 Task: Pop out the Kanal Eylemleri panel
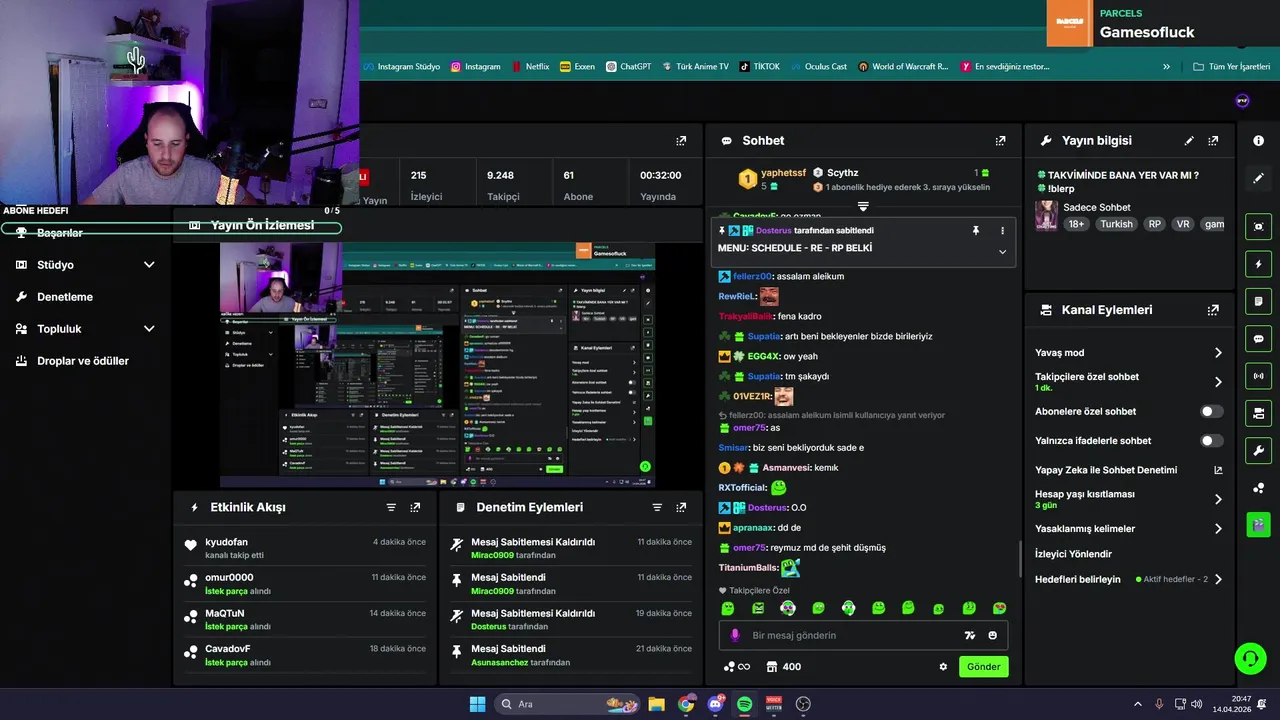point(1213,310)
